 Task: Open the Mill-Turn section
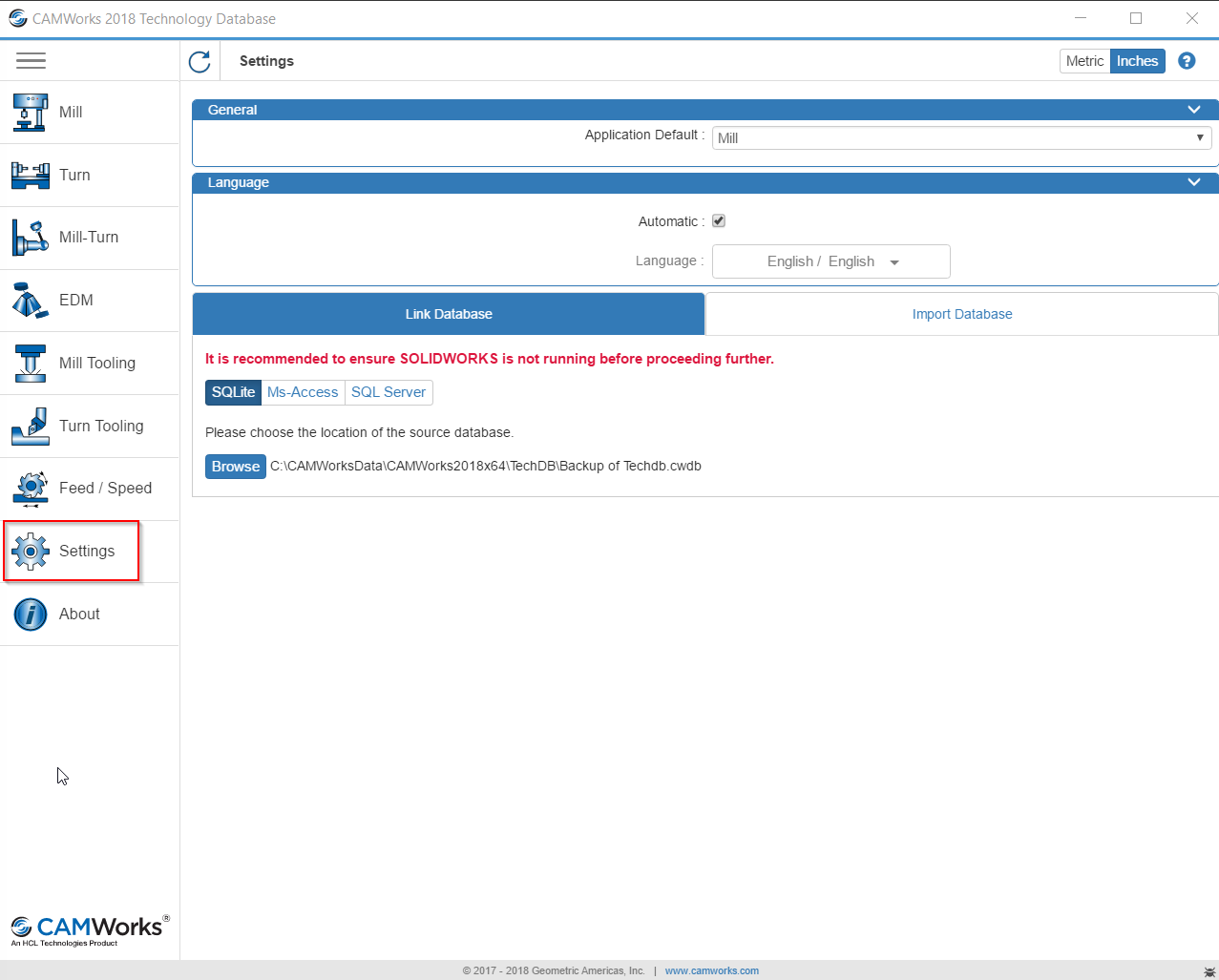[90, 238]
